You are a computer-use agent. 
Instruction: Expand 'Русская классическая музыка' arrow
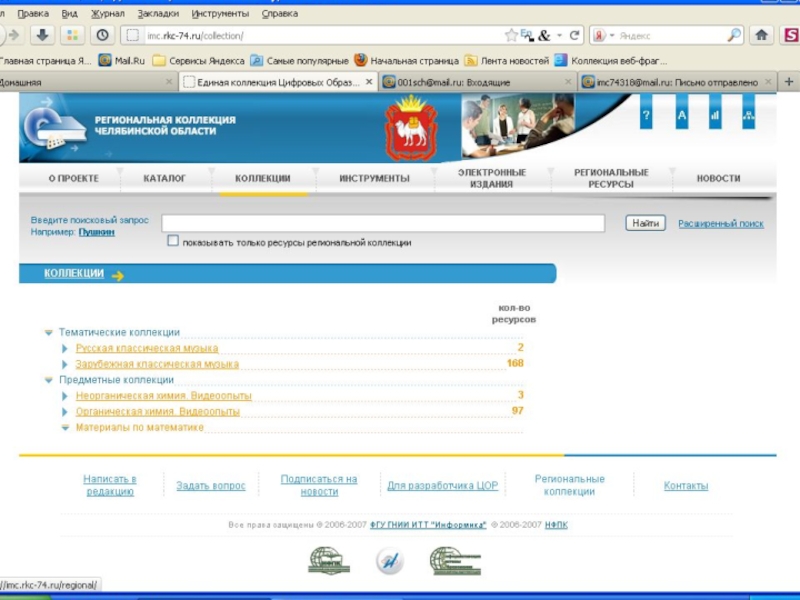[x=66, y=348]
